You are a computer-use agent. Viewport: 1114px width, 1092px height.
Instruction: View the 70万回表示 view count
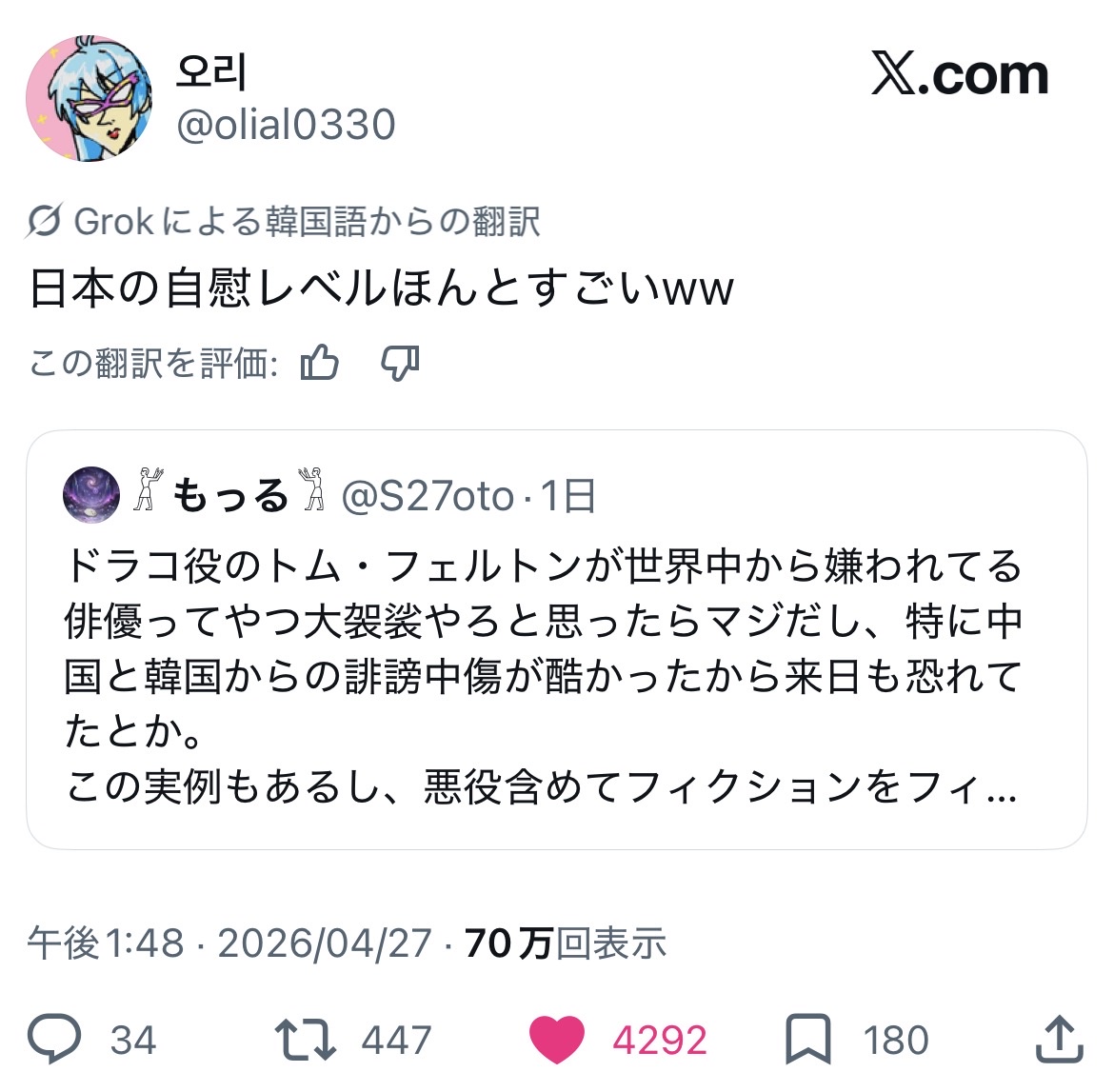pyautogui.click(x=566, y=943)
